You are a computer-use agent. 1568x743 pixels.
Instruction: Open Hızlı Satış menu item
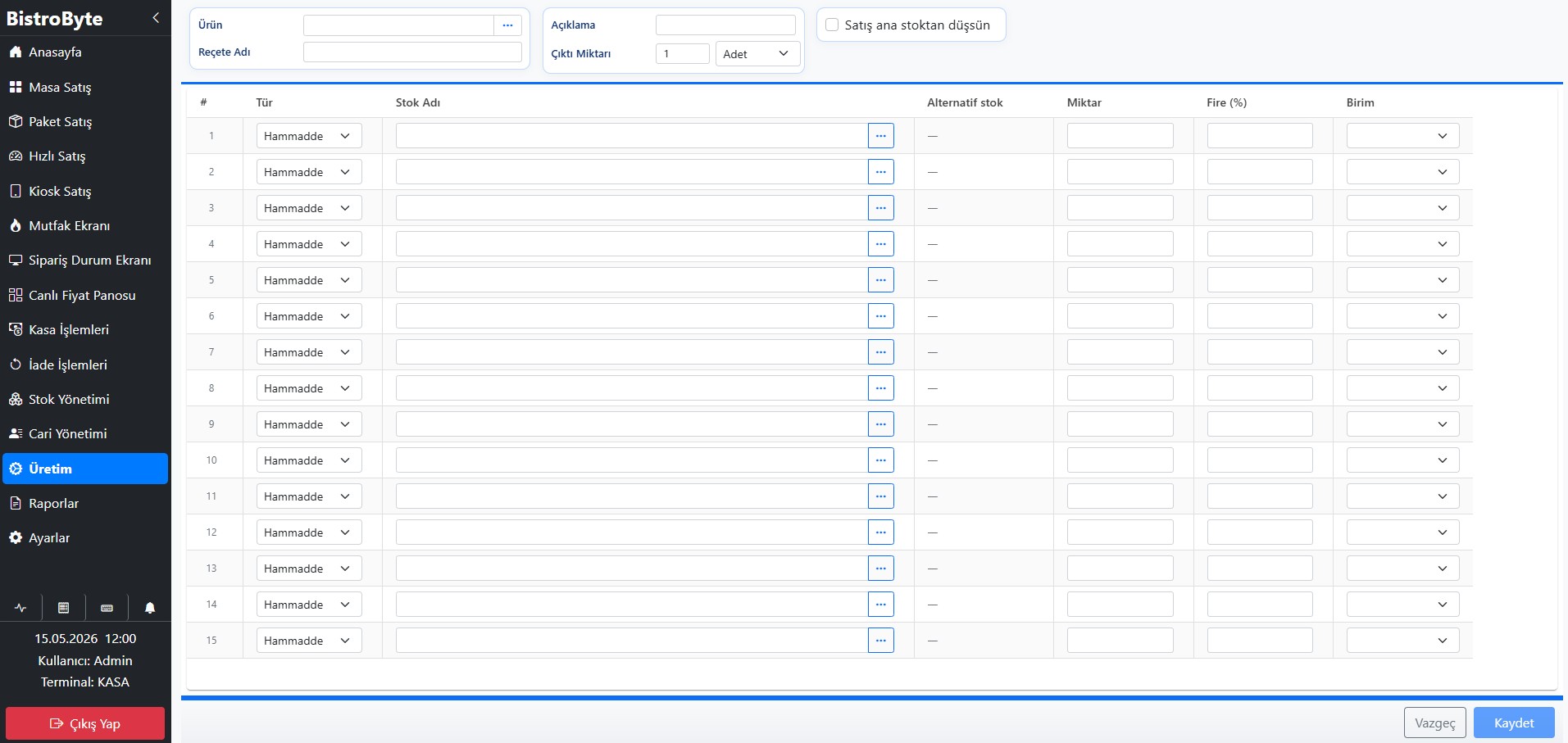click(85, 156)
